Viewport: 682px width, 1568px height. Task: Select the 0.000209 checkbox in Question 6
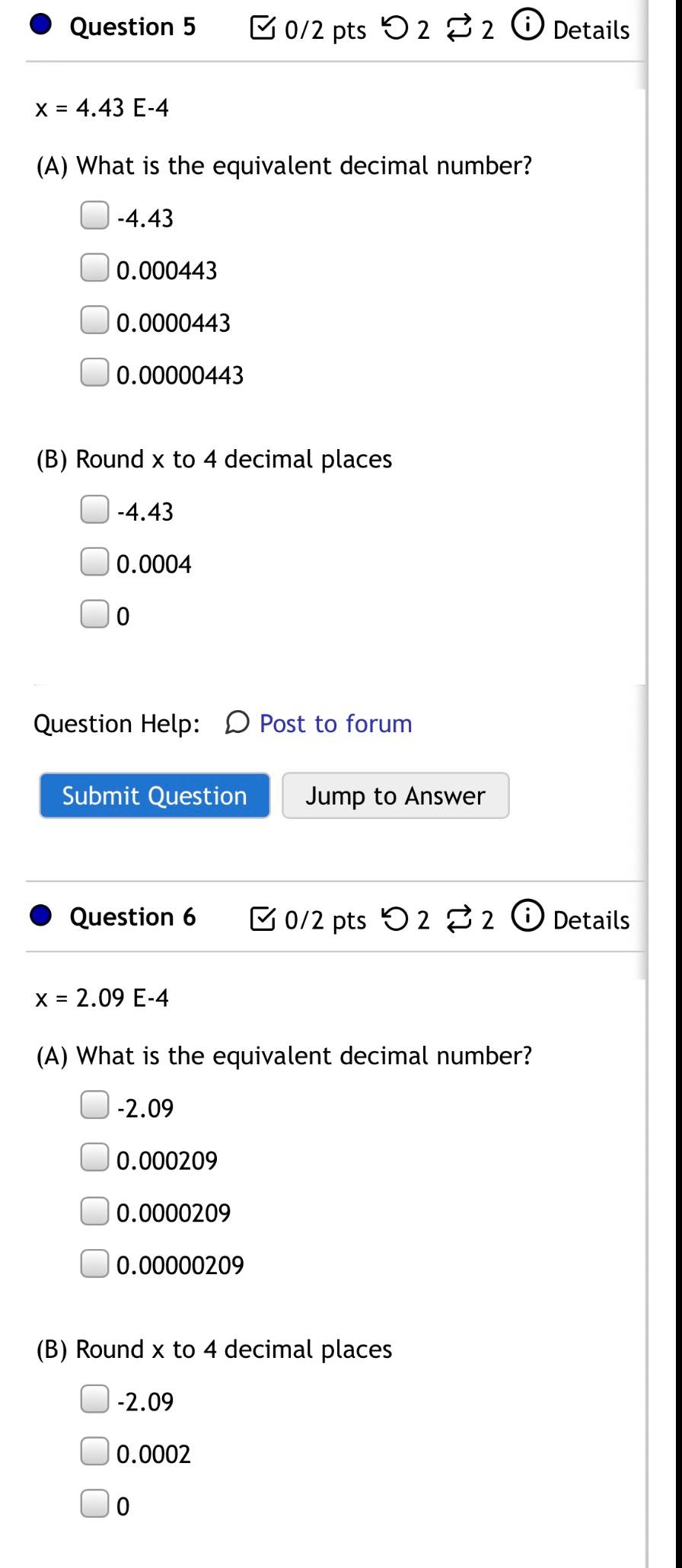94,1158
